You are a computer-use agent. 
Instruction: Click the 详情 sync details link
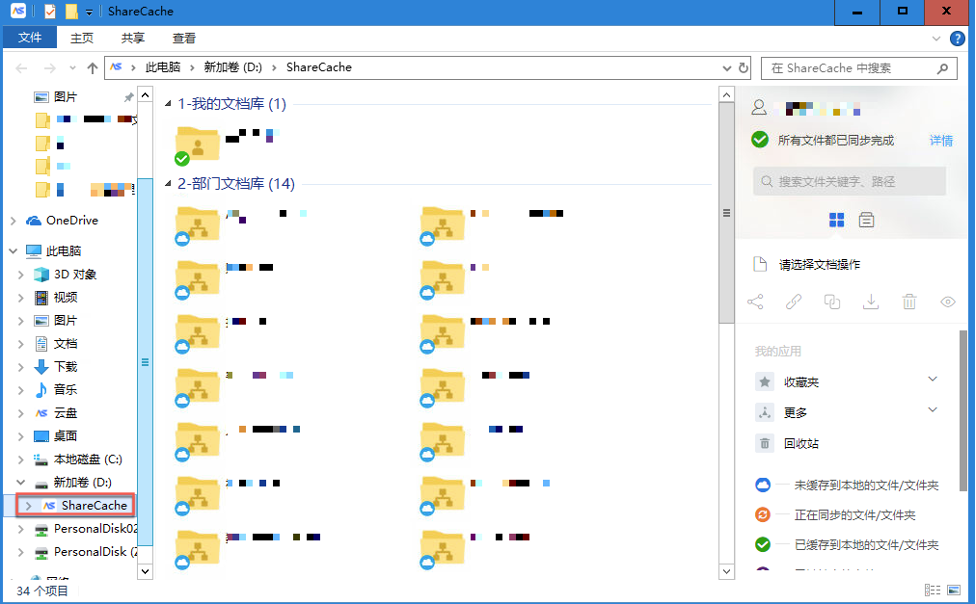(x=941, y=141)
